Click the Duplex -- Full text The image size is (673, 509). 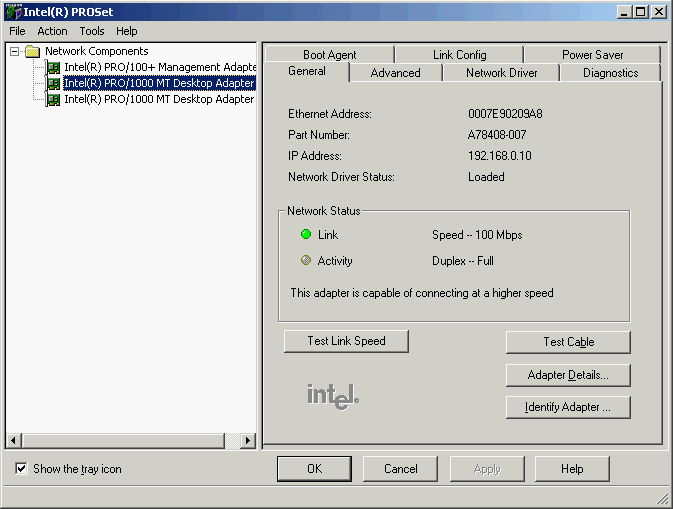pyautogui.click(x=463, y=261)
